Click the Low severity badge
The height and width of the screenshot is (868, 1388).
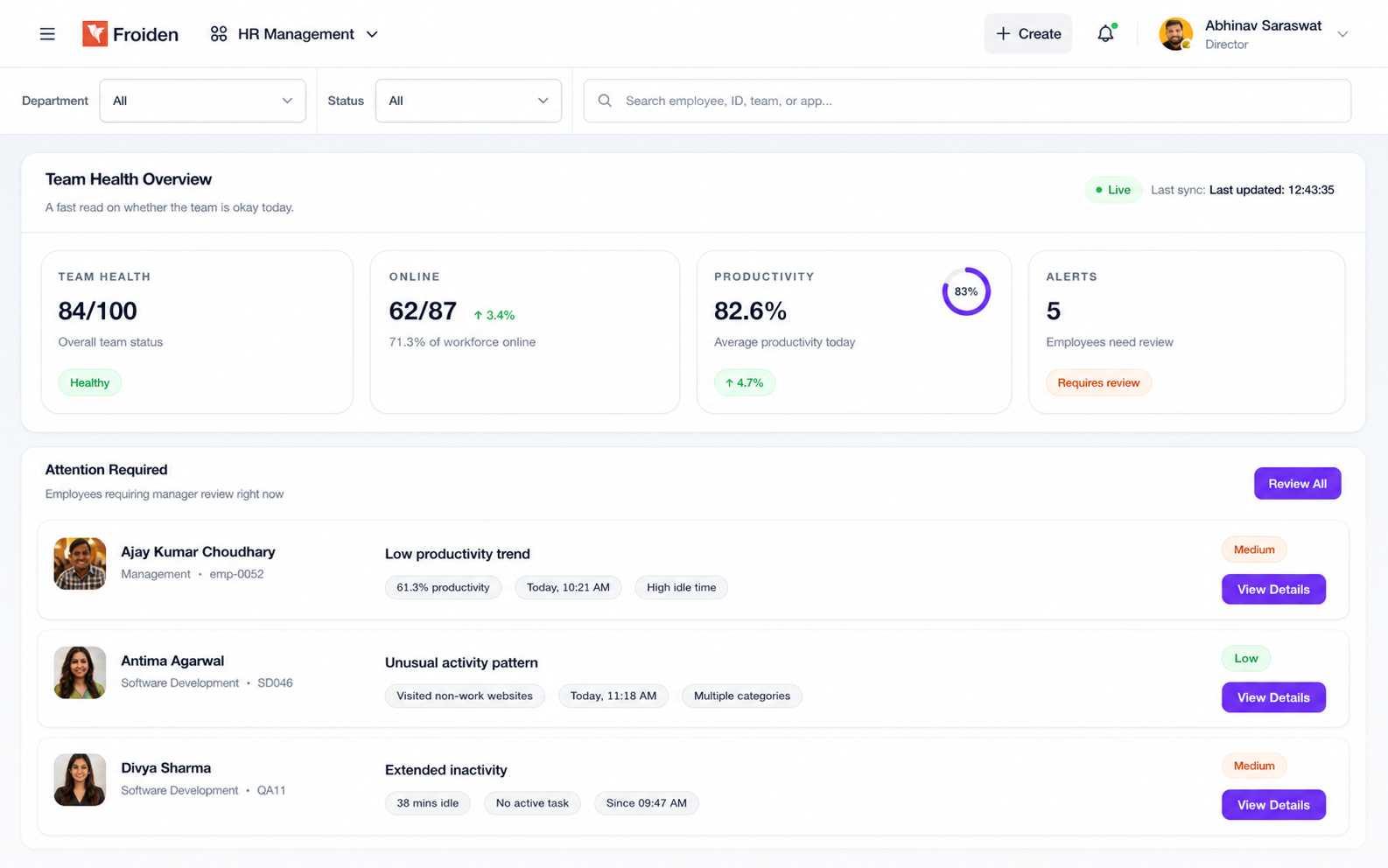point(1245,658)
